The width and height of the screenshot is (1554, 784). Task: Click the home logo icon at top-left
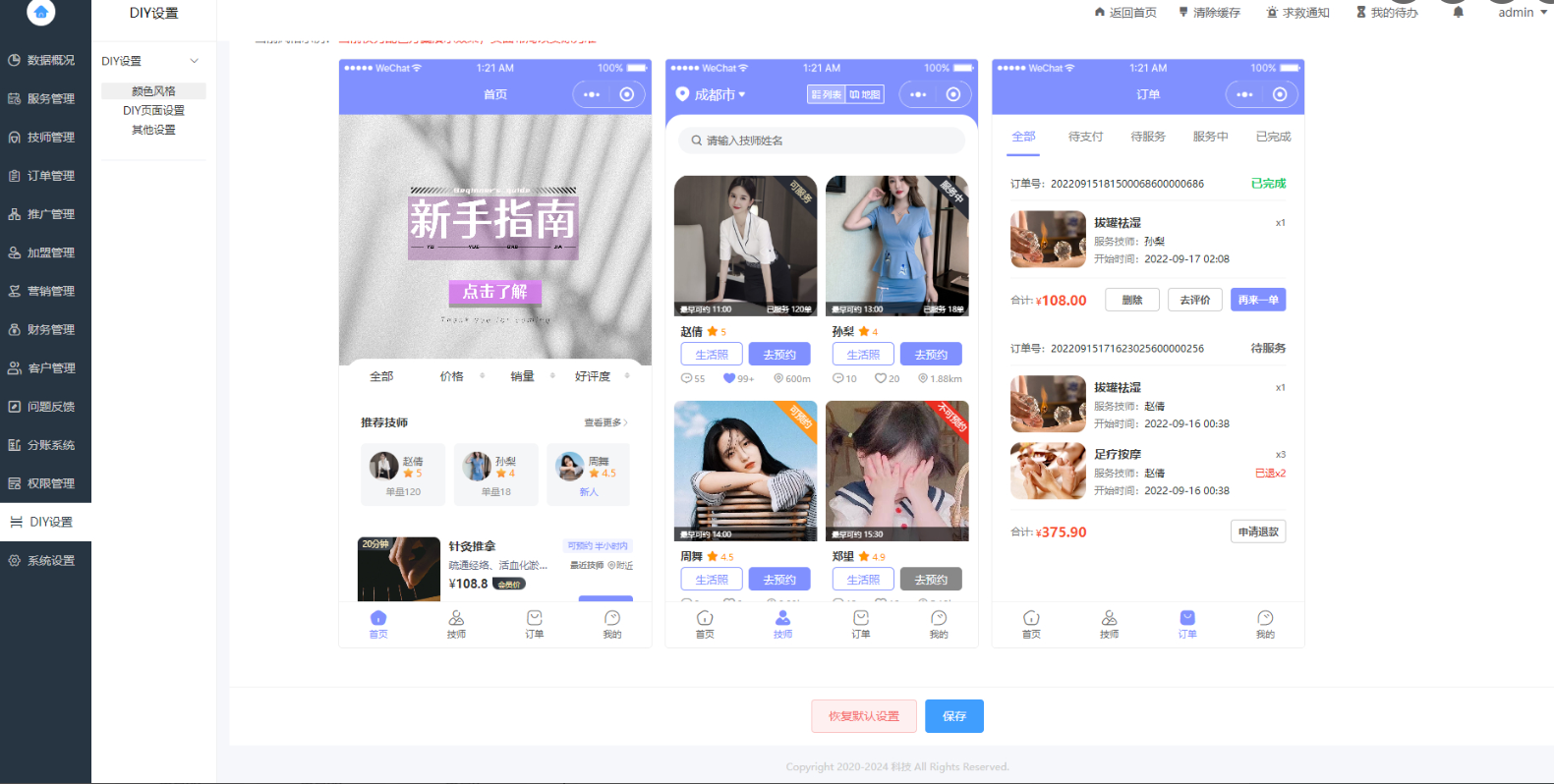point(41,12)
